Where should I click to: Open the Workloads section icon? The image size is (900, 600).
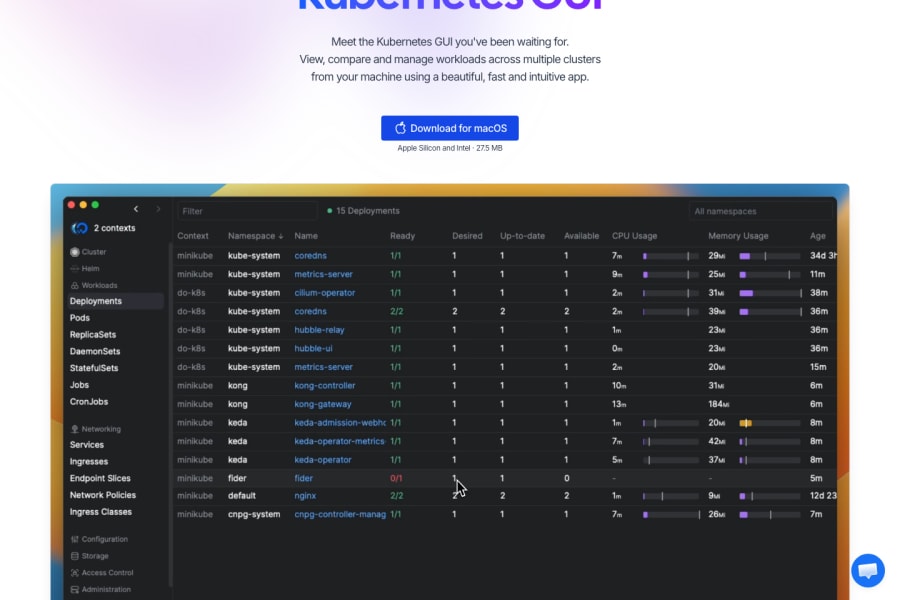pyautogui.click(x=75, y=284)
